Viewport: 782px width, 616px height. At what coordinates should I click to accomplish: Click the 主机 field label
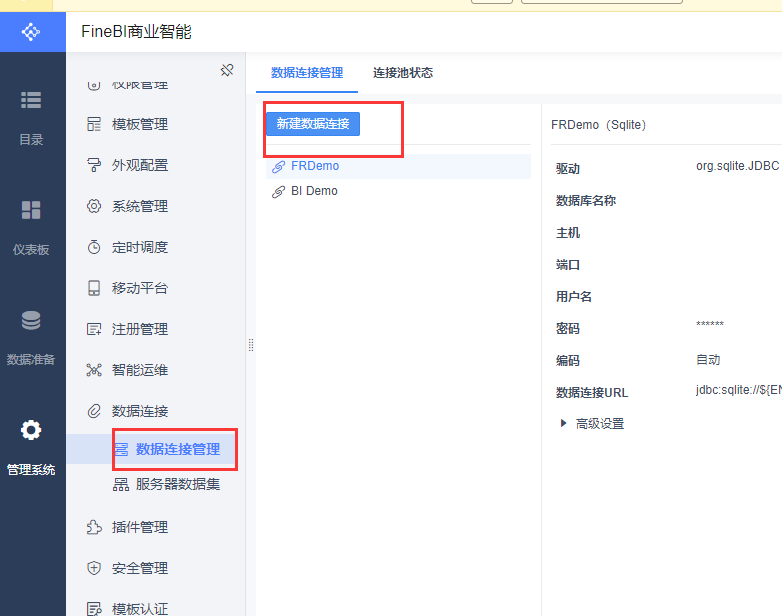point(568,233)
